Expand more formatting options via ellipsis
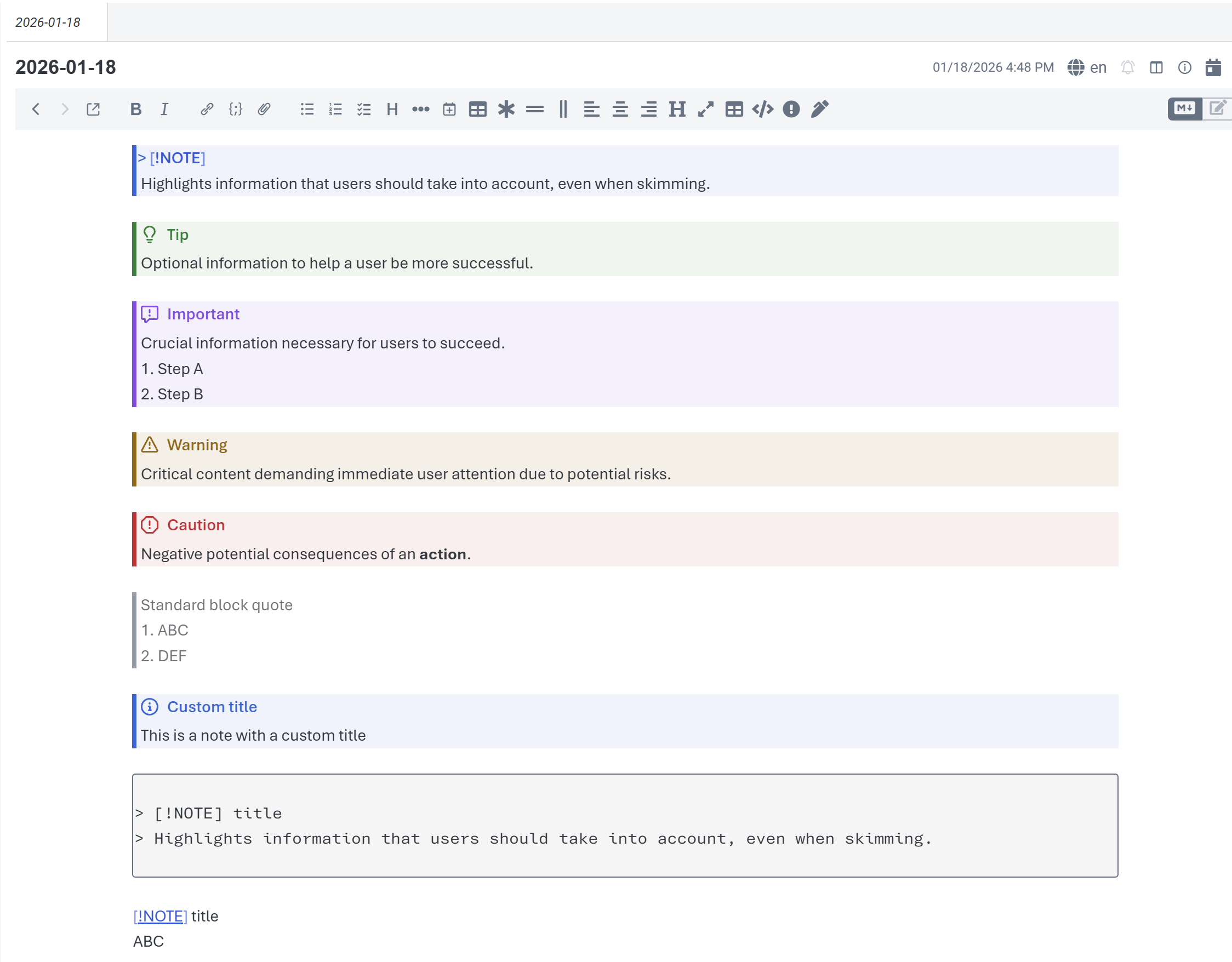The width and height of the screenshot is (1232, 962). pos(420,109)
